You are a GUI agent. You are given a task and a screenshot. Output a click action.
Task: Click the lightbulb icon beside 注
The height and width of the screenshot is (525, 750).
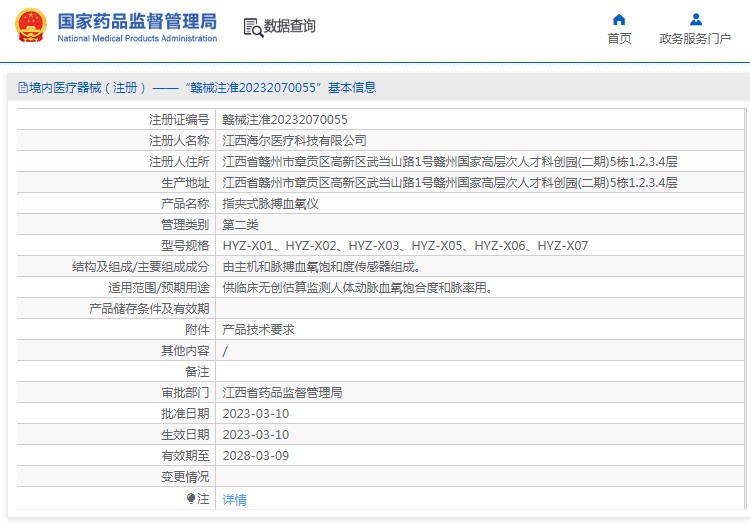tap(191, 499)
